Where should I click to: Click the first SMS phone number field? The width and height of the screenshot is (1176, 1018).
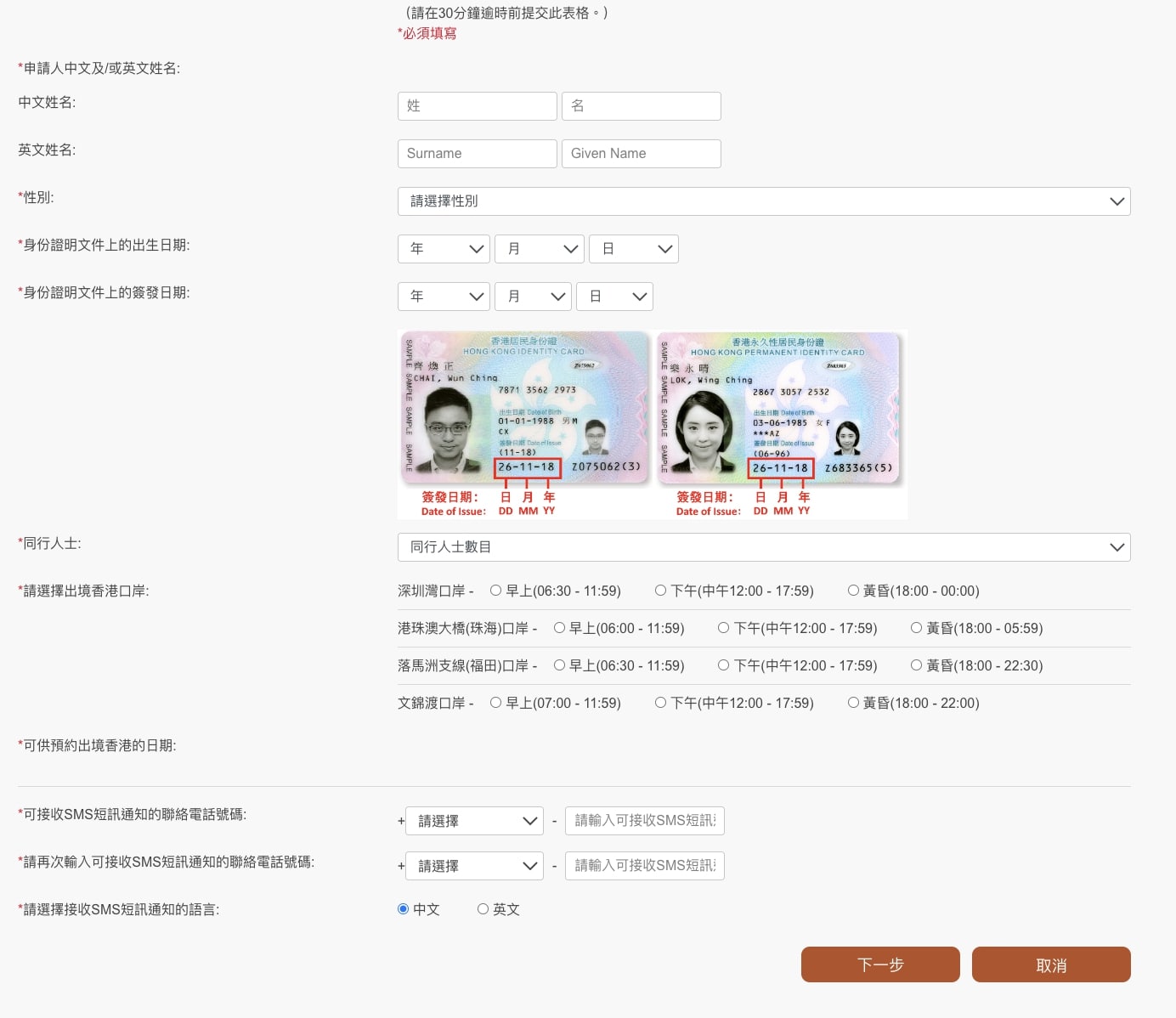point(644,821)
